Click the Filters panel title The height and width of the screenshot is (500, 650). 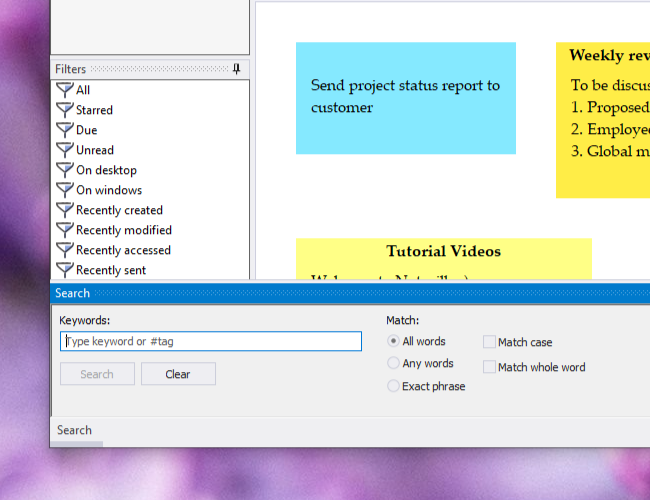(70, 69)
